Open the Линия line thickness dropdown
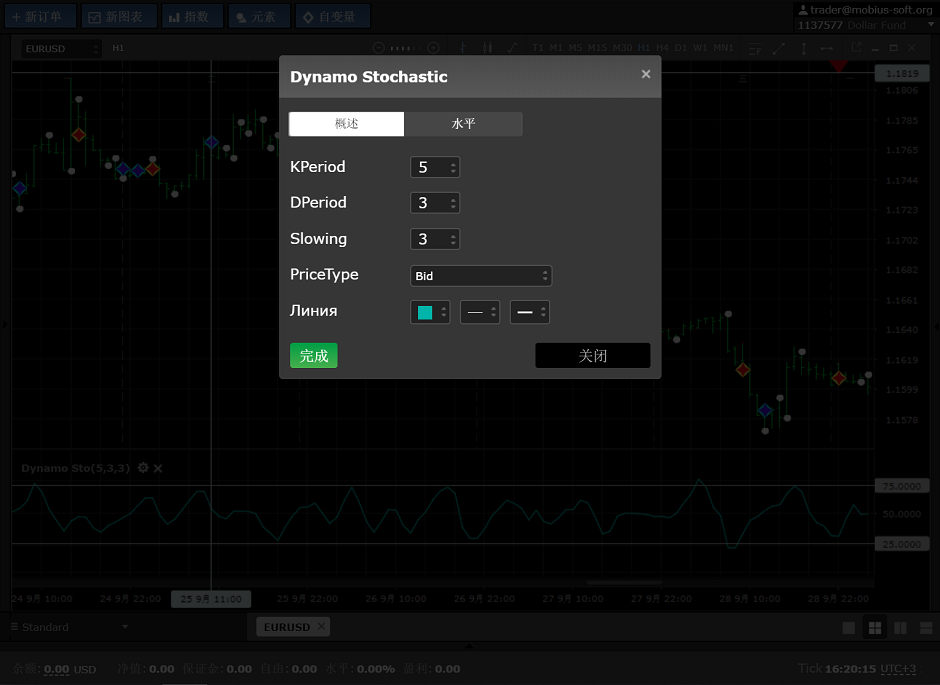 click(x=529, y=312)
